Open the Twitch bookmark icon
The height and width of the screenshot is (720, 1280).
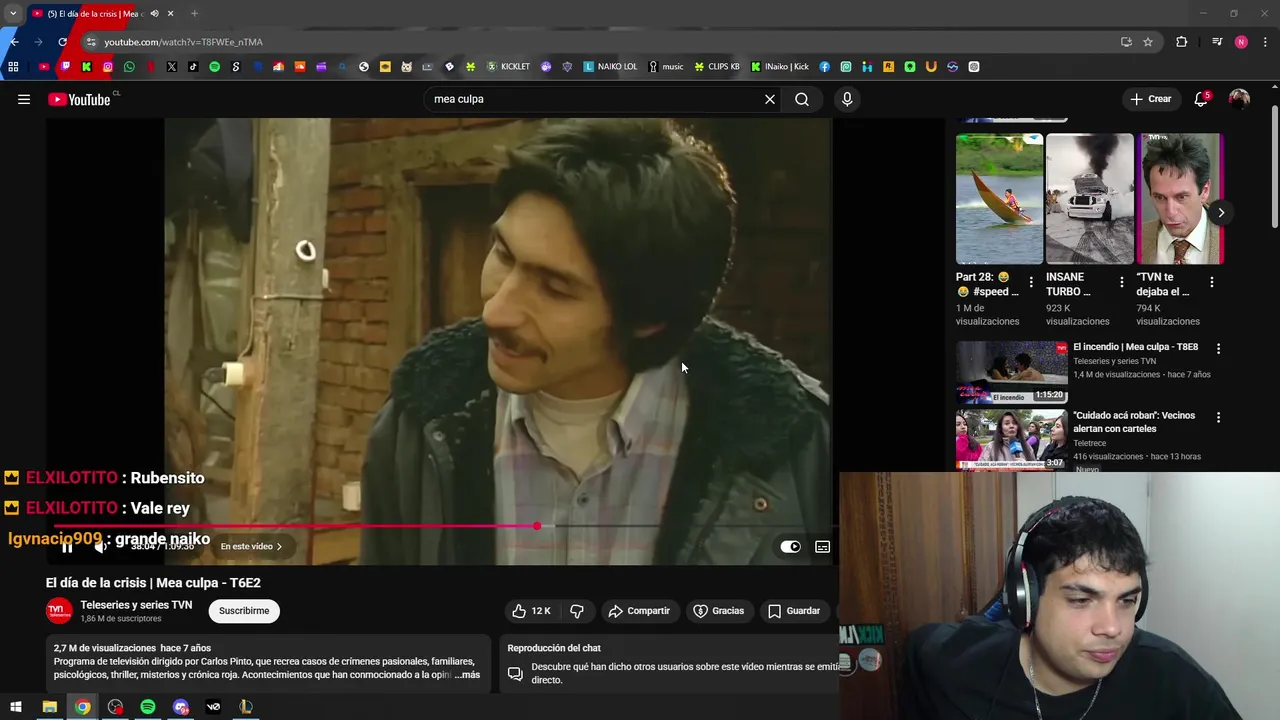65,67
